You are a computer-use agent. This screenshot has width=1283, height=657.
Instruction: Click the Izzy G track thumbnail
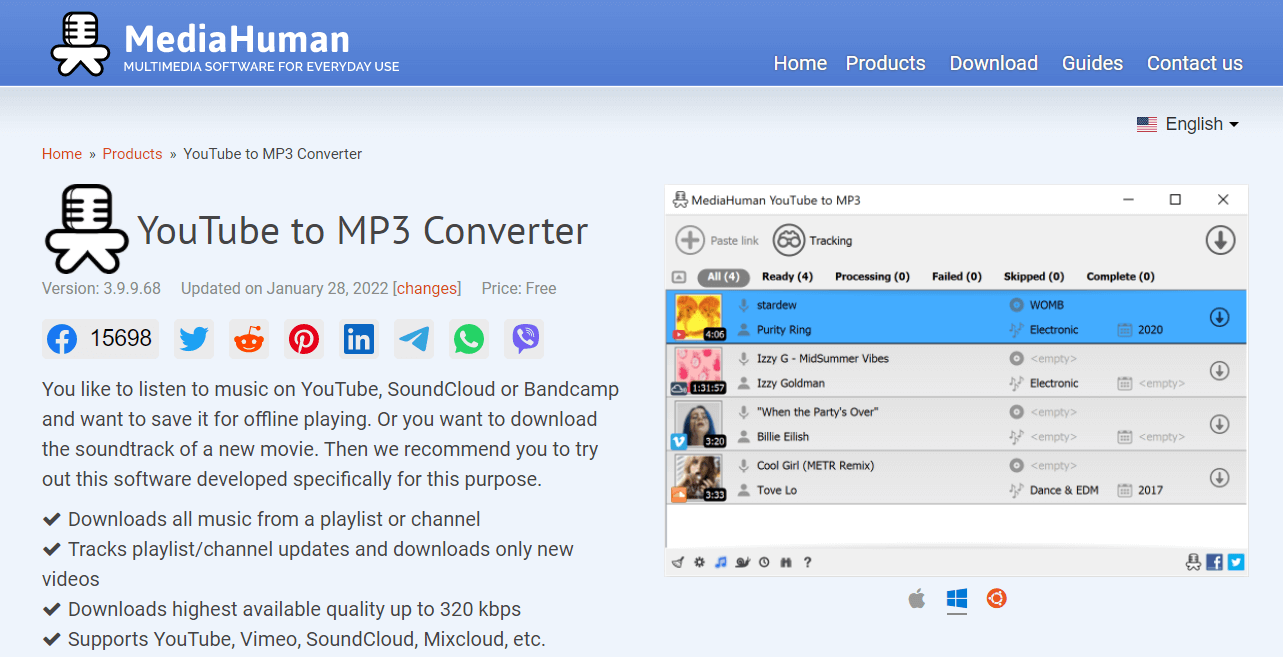pyautogui.click(x=700, y=371)
